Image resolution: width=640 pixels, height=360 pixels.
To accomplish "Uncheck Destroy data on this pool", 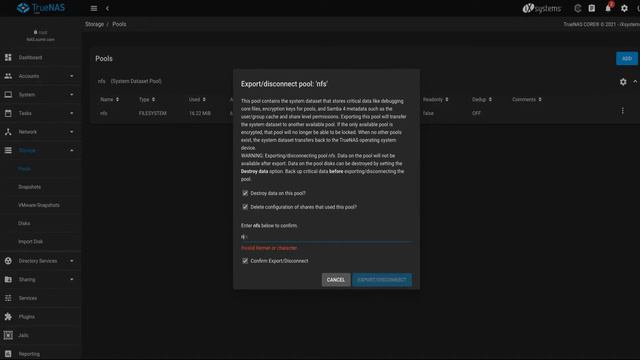I will [x=245, y=193].
